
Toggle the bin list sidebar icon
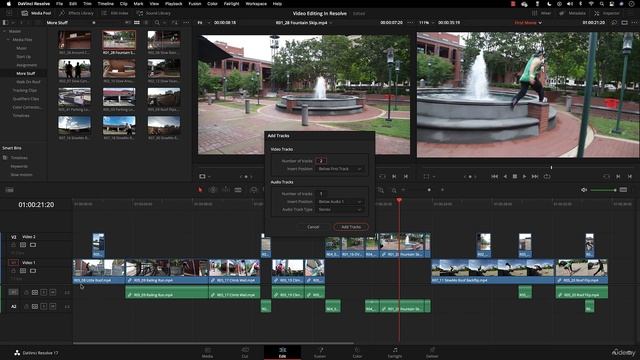tap(5, 22)
